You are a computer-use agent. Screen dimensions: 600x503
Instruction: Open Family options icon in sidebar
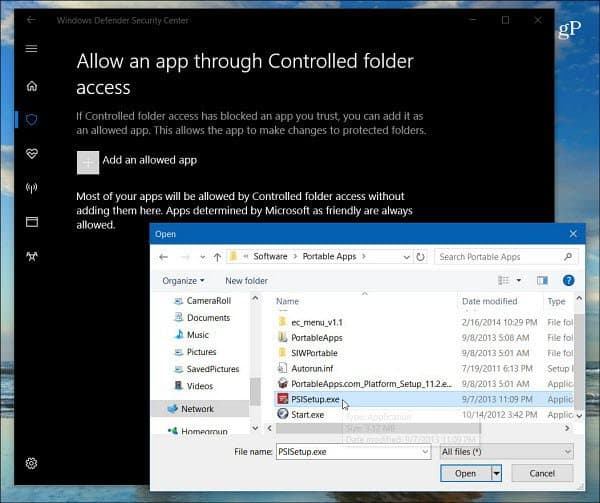(32, 256)
